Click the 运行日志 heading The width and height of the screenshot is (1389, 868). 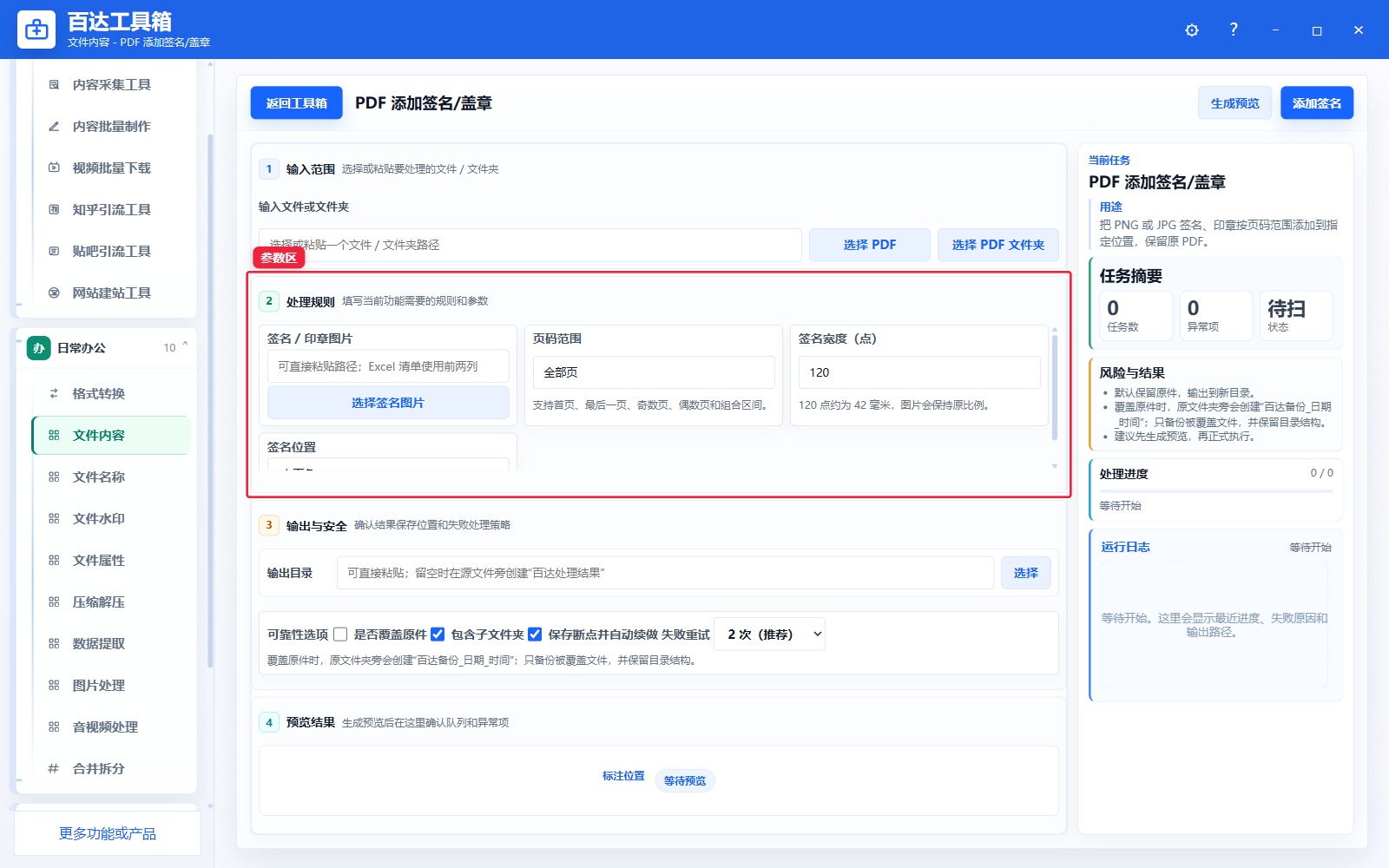pos(1125,547)
